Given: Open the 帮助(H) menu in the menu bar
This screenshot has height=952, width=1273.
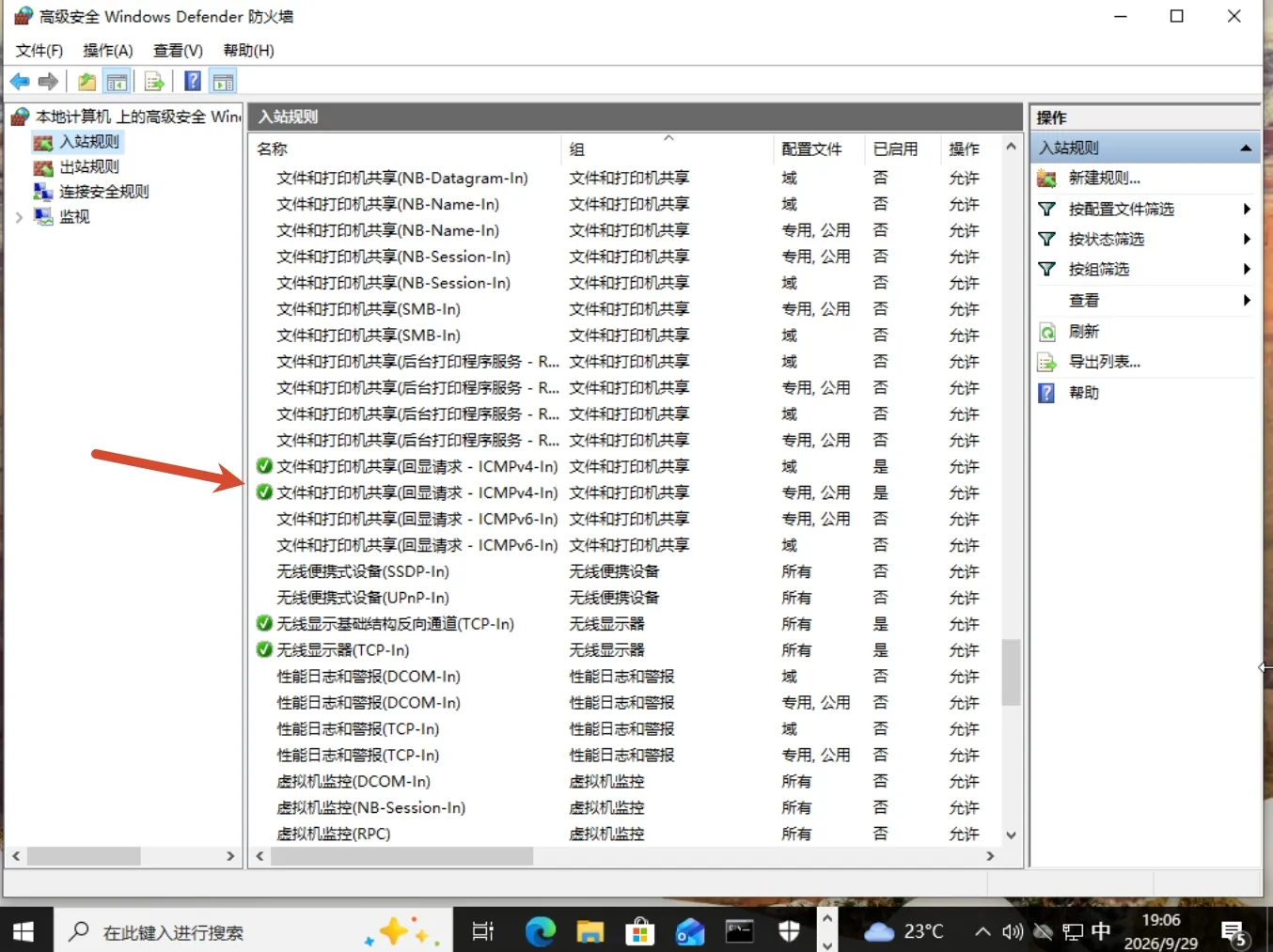Looking at the screenshot, I should [x=248, y=51].
